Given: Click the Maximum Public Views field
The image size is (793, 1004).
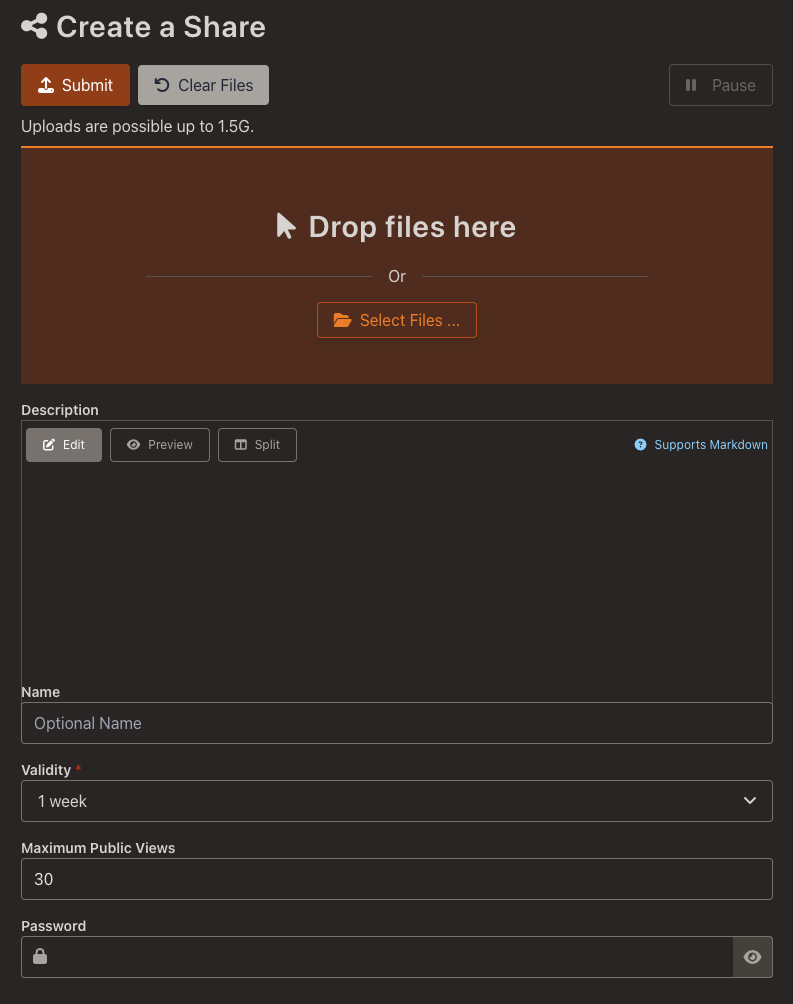Looking at the screenshot, I should (x=396, y=879).
